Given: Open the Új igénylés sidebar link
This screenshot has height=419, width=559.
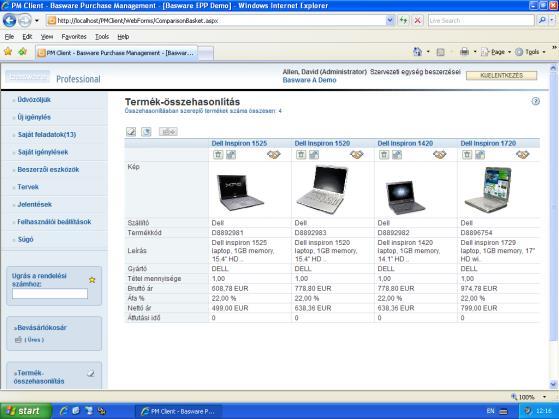Looking at the screenshot, I should 34,117.
